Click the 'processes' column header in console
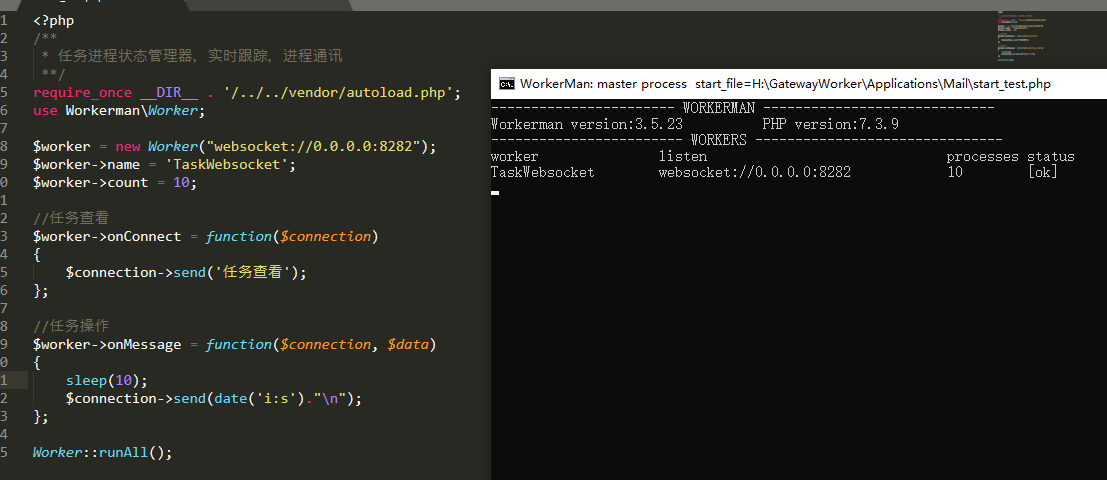Image resolution: width=1107 pixels, height=480 pixels. (x=983, y=157)
